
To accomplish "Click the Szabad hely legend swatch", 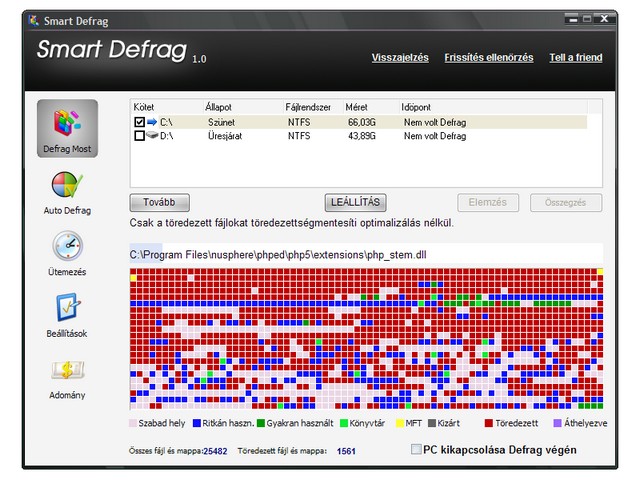I will click(133, 423).
